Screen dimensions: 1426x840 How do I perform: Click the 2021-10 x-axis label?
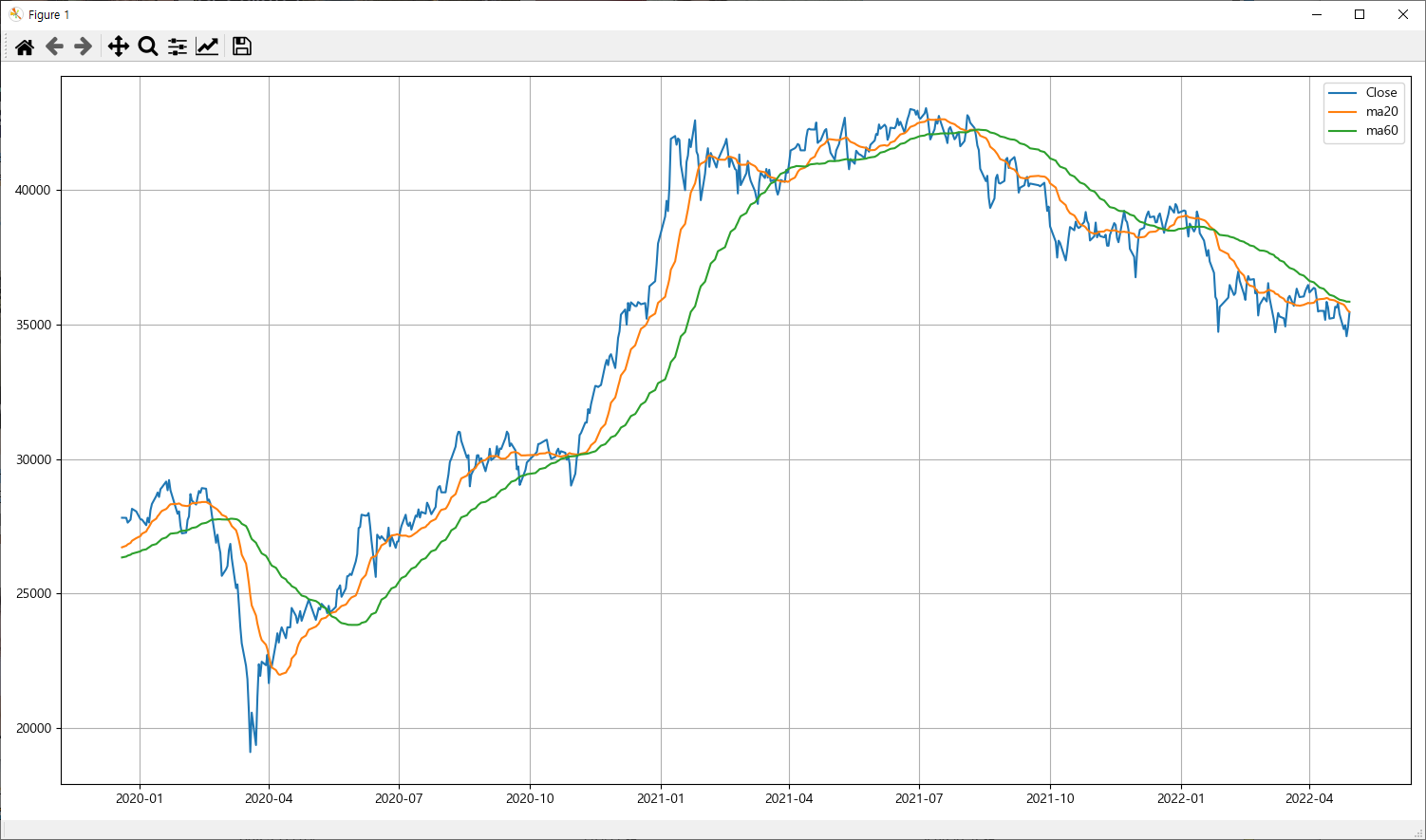click(x=1050, y=798)
